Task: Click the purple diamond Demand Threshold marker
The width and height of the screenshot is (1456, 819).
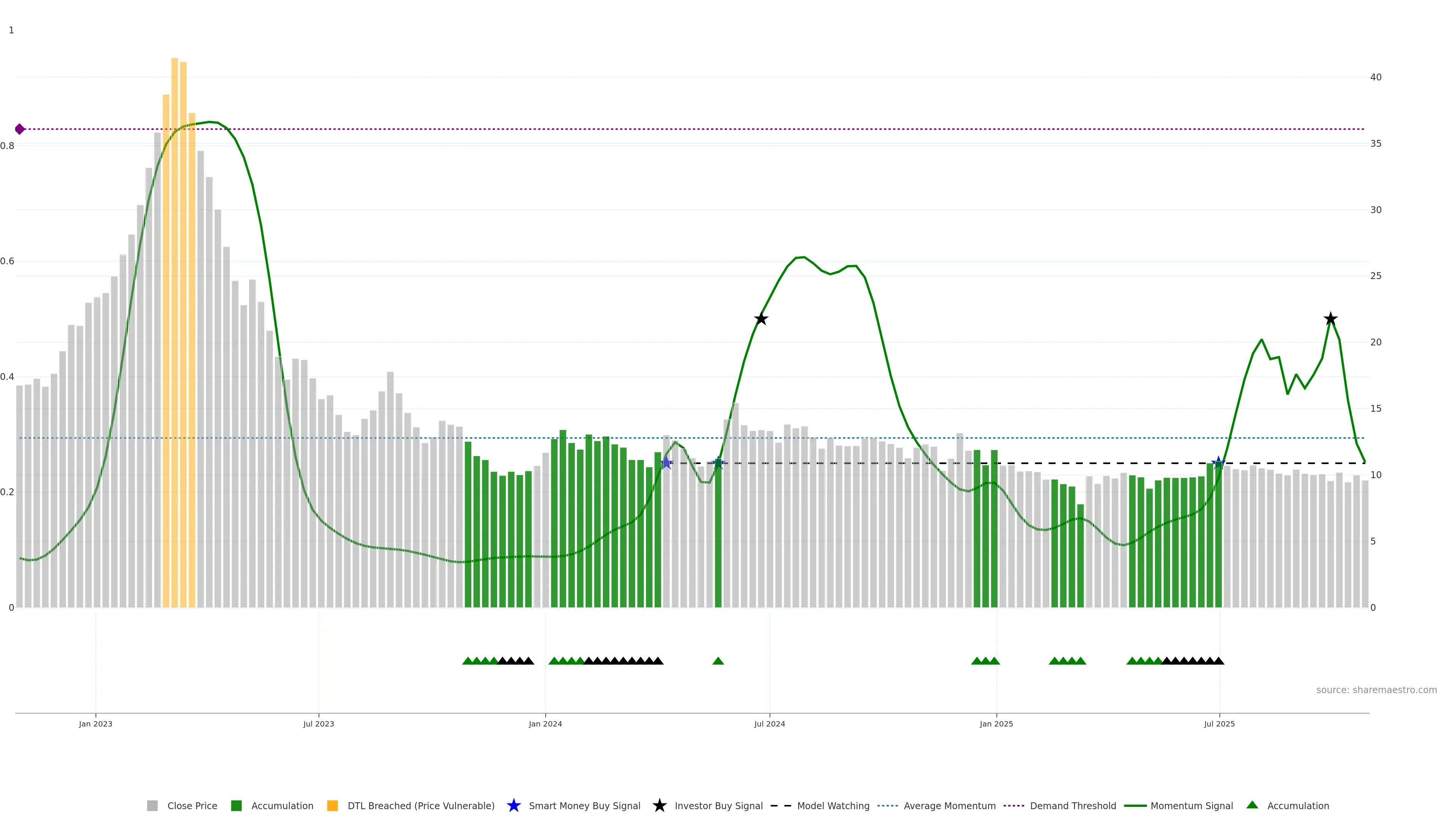Action: [x=20, y=129]
